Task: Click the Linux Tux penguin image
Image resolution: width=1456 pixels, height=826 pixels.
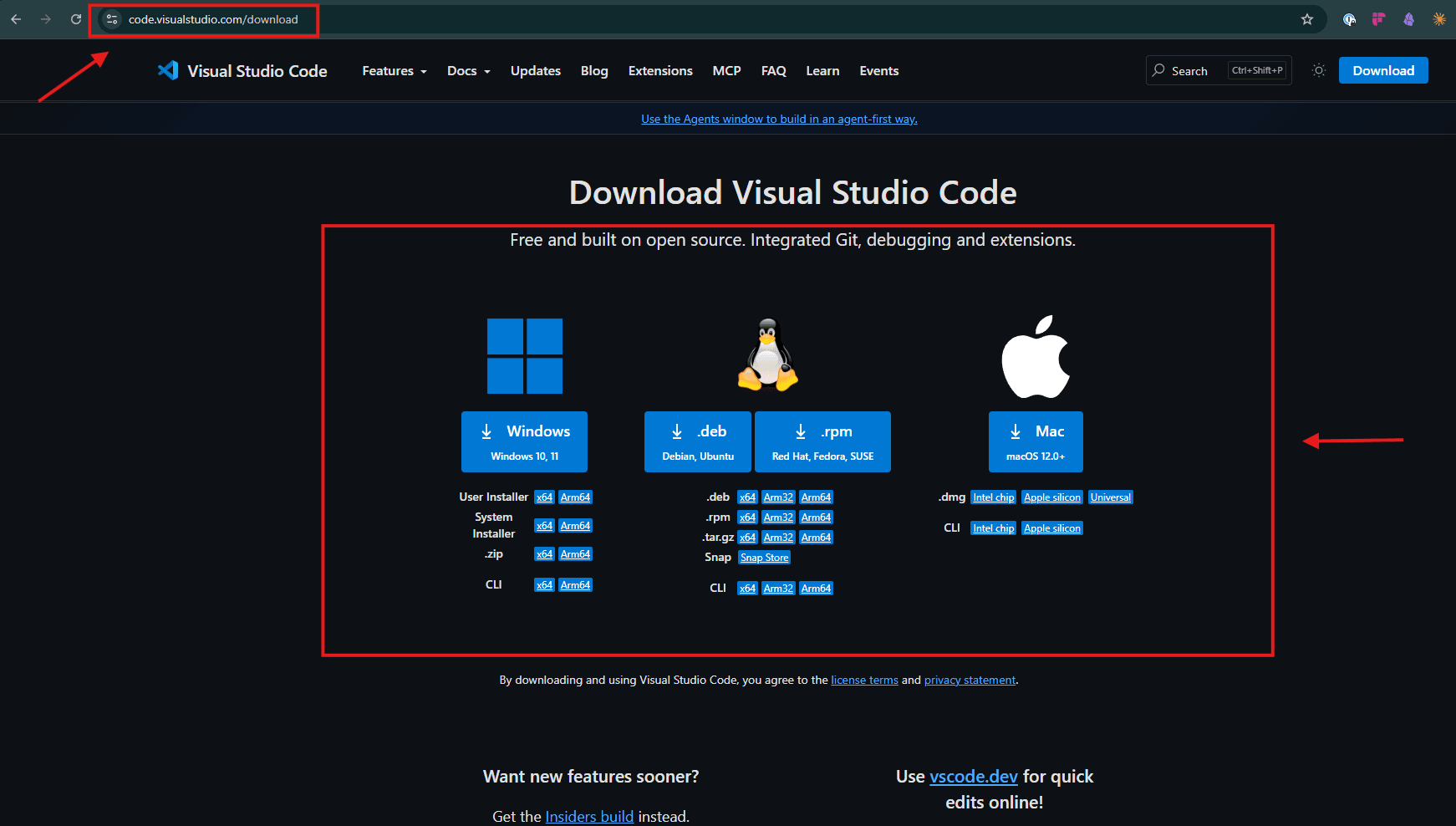Action: click(x=767, y=354)
